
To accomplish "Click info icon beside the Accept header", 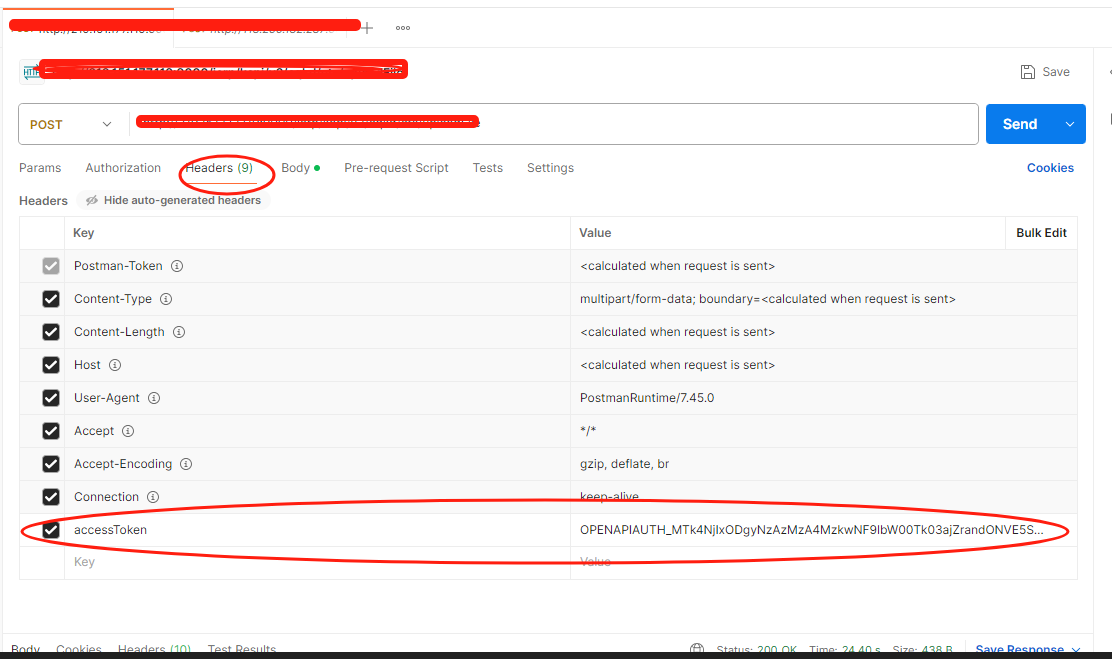I will coord(128,431).
